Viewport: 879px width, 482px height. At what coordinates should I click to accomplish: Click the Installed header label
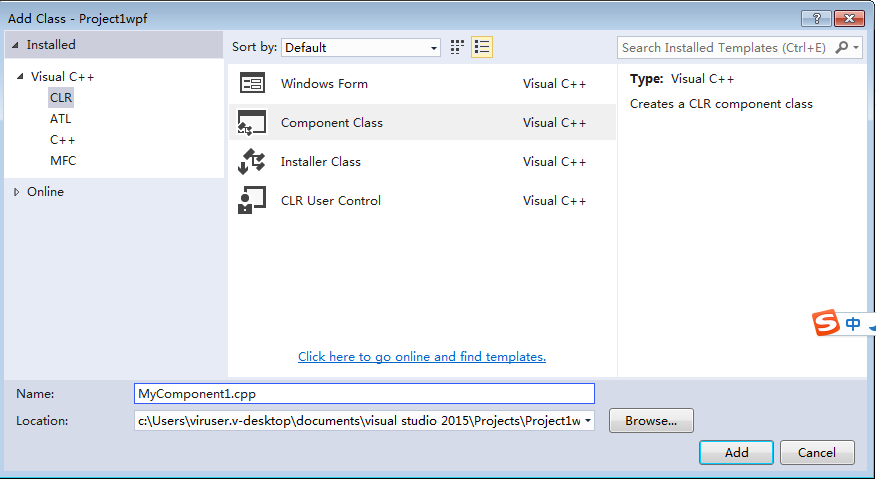[x=51, y=45]
